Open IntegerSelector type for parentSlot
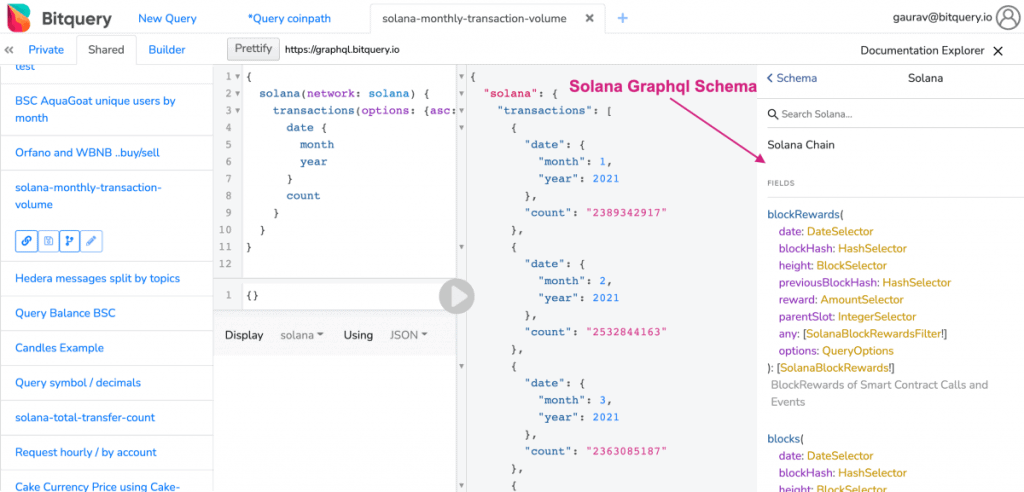Image resolution: width=1024 pixels, height=492 pixels. pos(877,316)
